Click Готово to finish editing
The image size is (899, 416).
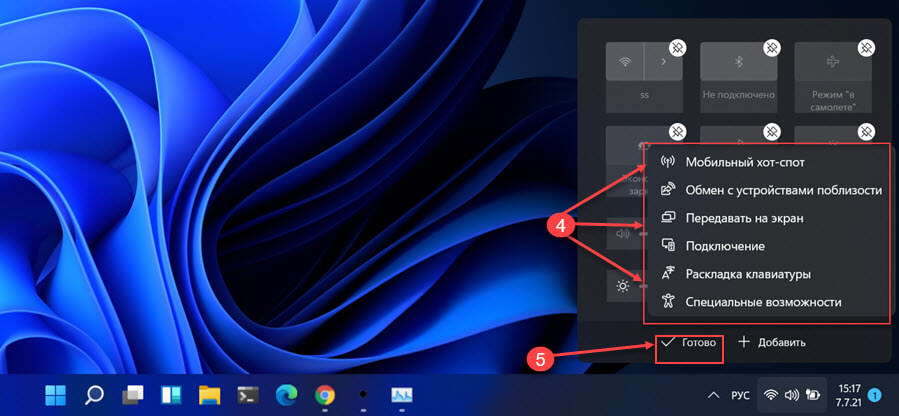click(x=689, y=343)
